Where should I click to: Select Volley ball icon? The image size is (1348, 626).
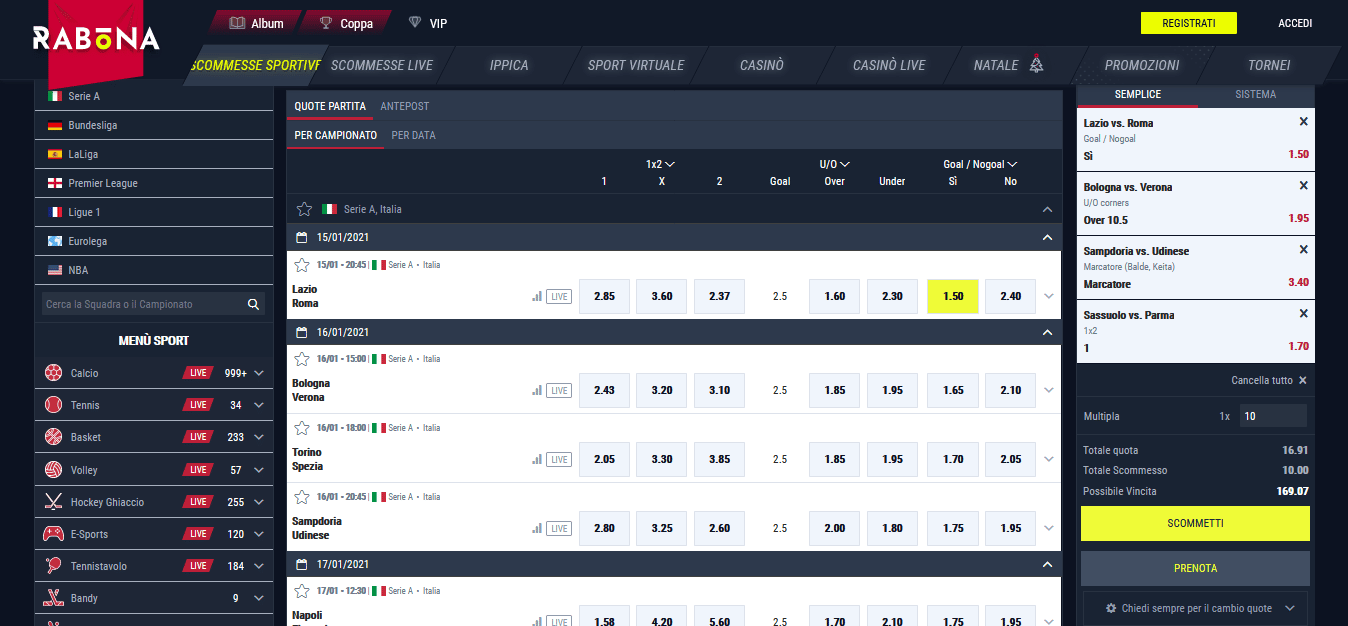[x=53, y=469]
